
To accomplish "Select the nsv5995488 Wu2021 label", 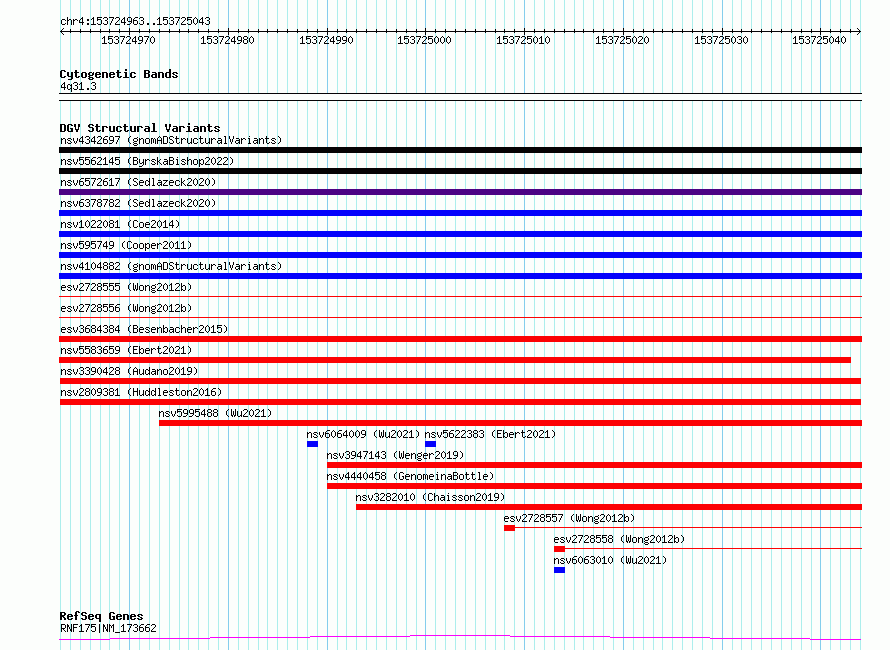I will point(215,413).
